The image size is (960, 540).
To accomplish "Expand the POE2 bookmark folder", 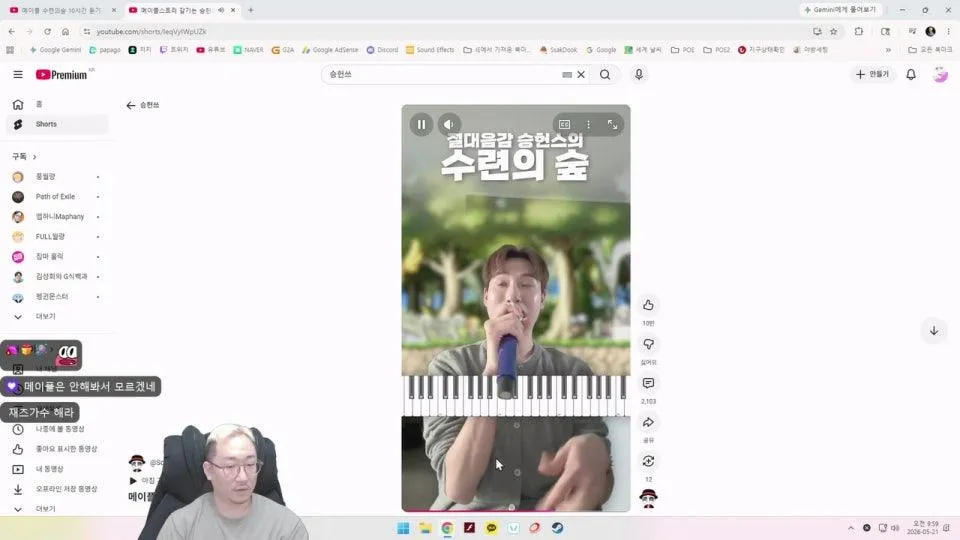I will pyautogui.click(x=716, y=50).
